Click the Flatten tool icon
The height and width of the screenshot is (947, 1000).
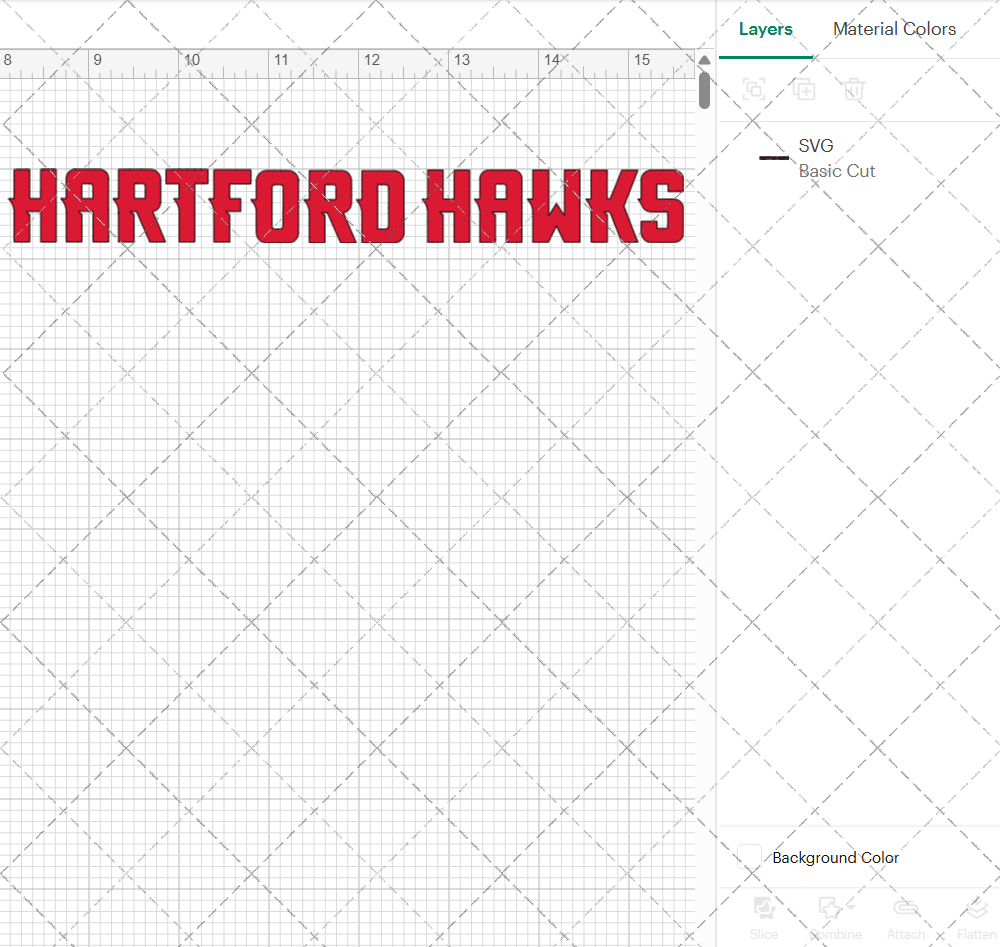976,908
